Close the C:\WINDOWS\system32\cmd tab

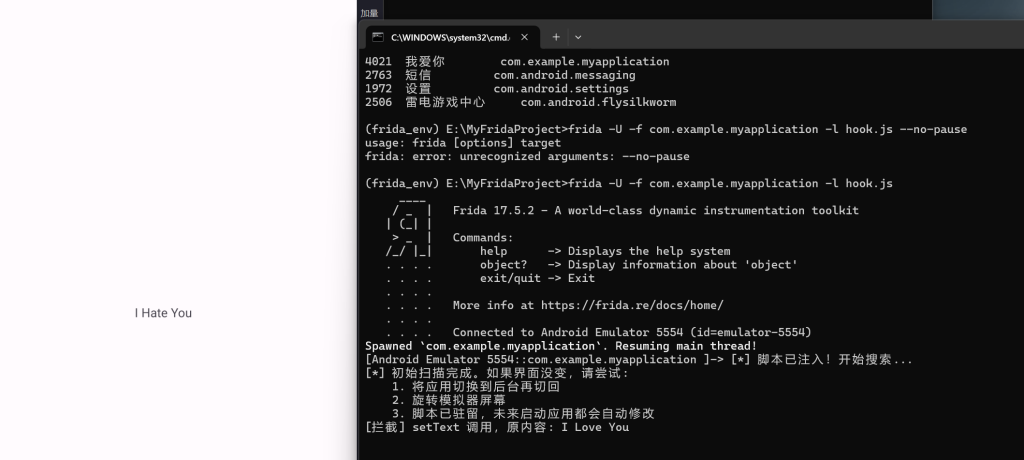click(524, 37)
